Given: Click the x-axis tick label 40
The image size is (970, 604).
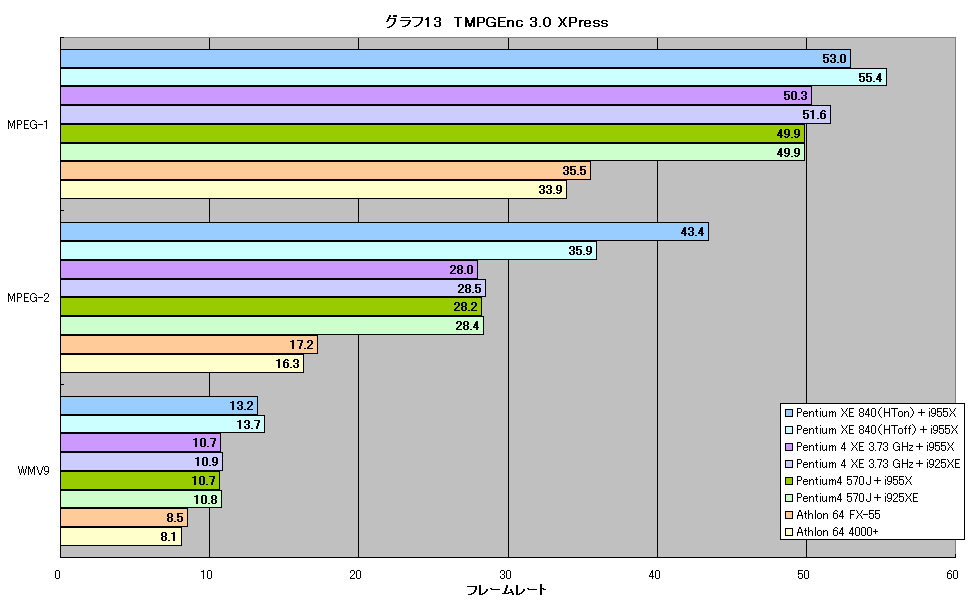Looking at the screenshot, I should tap(654, 575).
